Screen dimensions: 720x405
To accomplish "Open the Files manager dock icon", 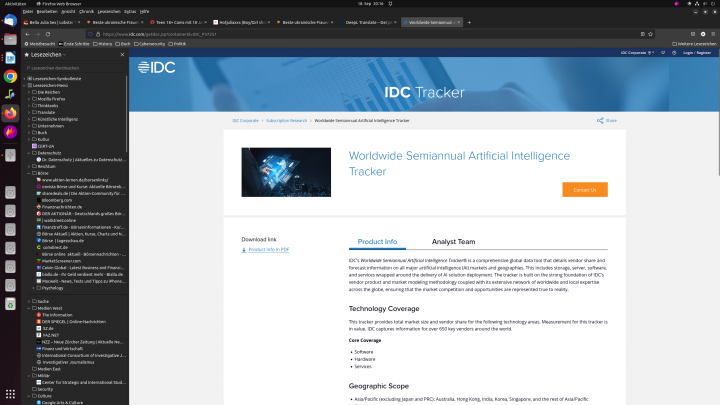I will pos(10,39).
